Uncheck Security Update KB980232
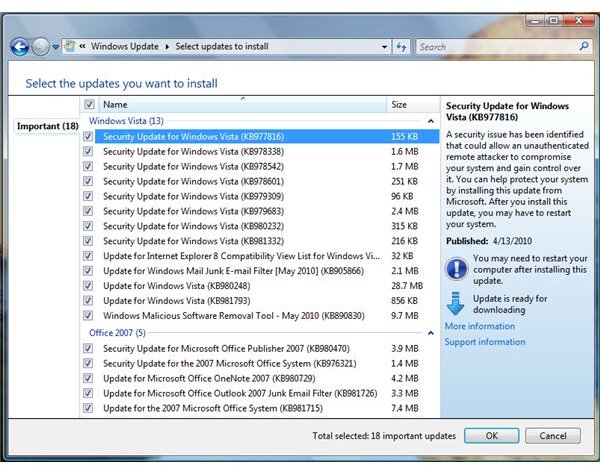 88,226
